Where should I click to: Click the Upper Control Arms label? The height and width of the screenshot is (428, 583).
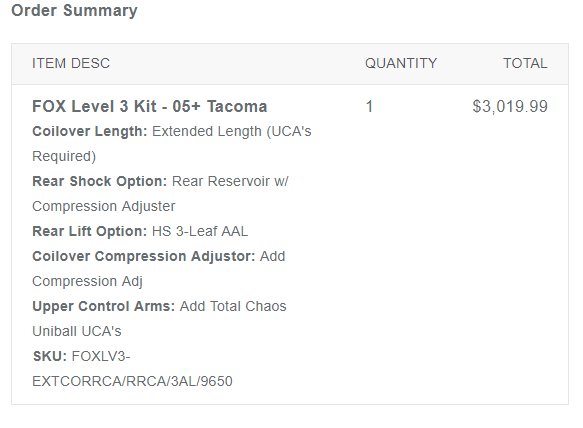pos(103,306)
